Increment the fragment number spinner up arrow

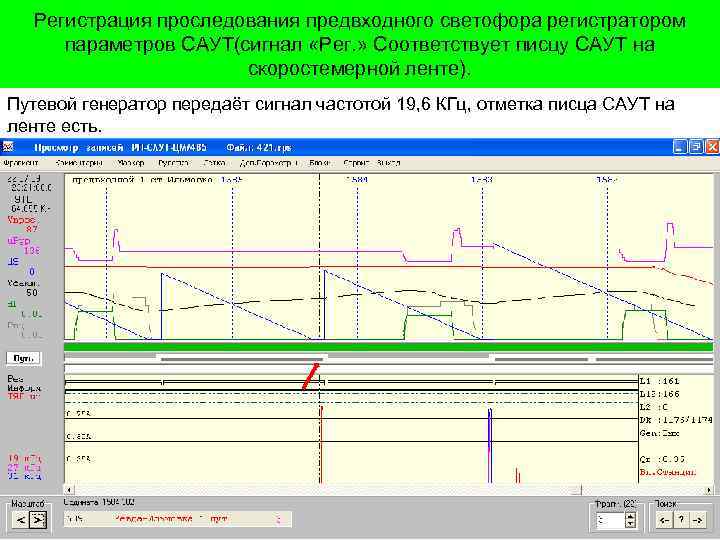(630, 516)
